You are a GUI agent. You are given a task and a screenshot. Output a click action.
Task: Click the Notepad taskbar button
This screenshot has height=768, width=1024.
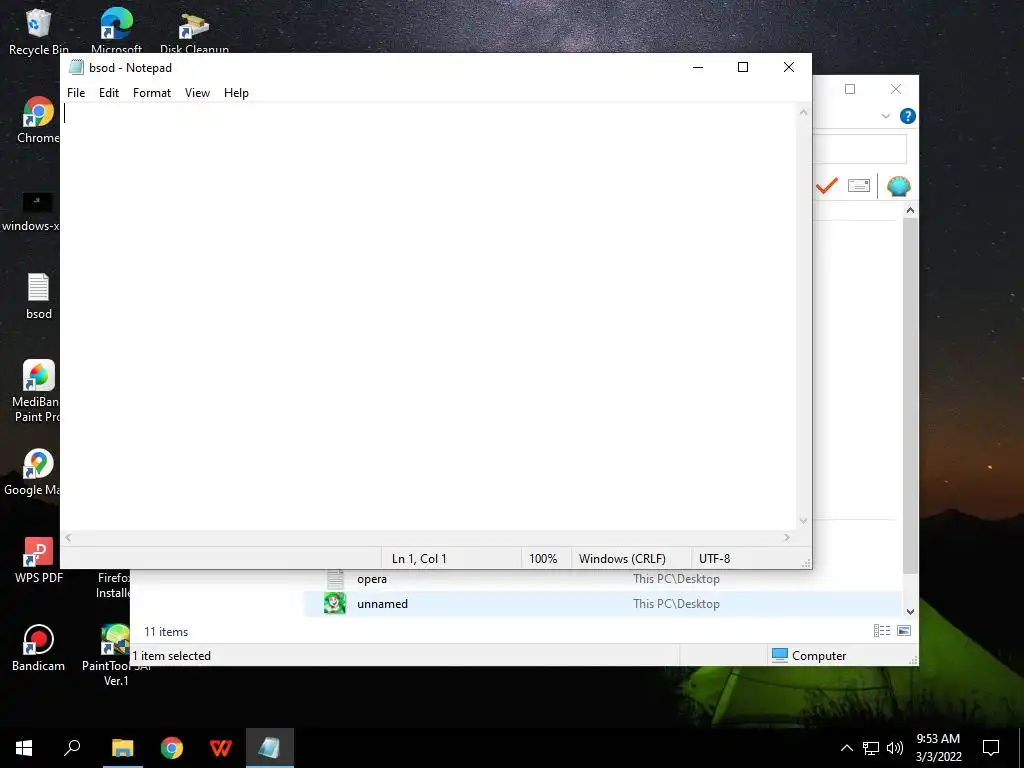270,748
